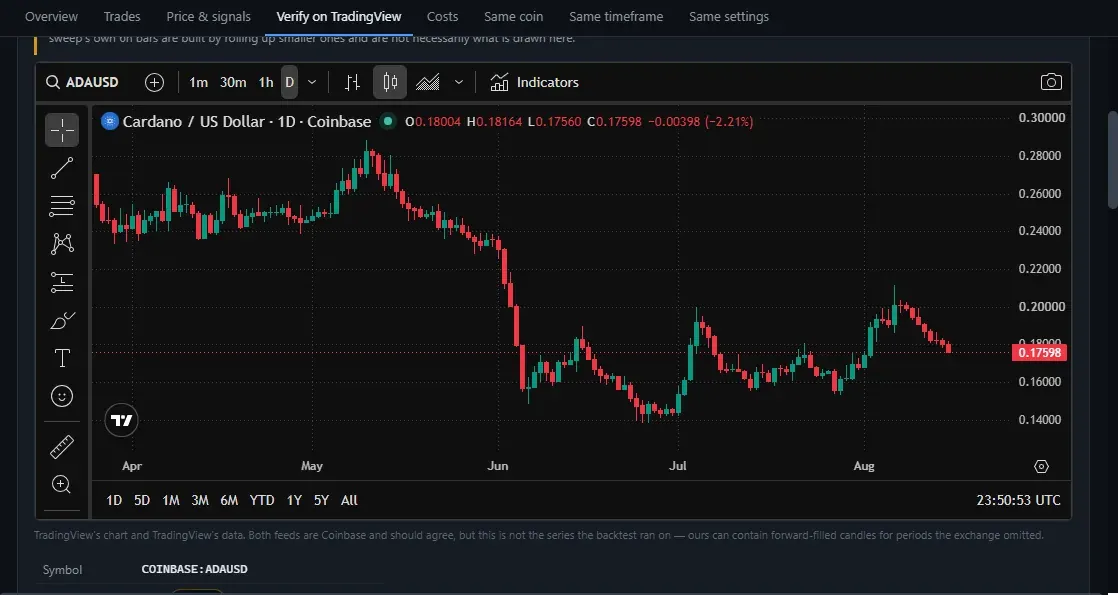Viewport: 1118px width, 595px height.
Task: Select the Text annotation tool
Action: point(62,358)
